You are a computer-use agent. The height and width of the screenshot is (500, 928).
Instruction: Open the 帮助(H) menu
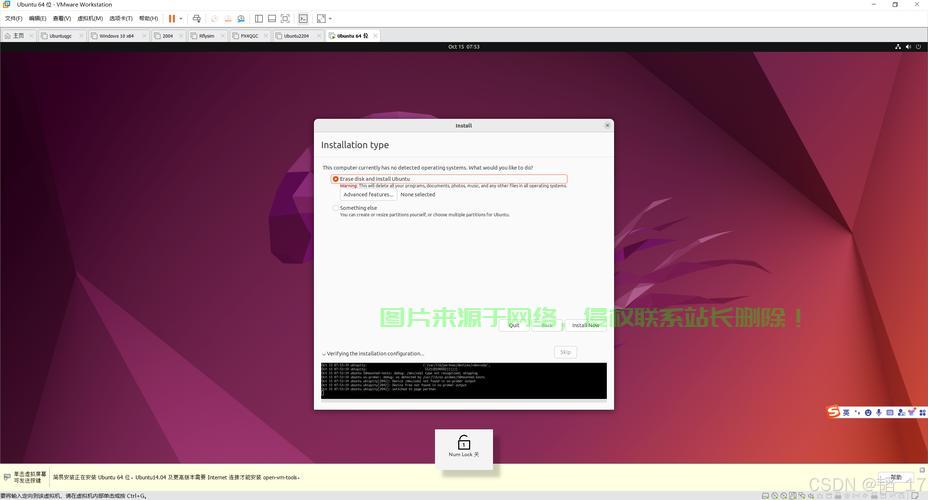point(149,19)
